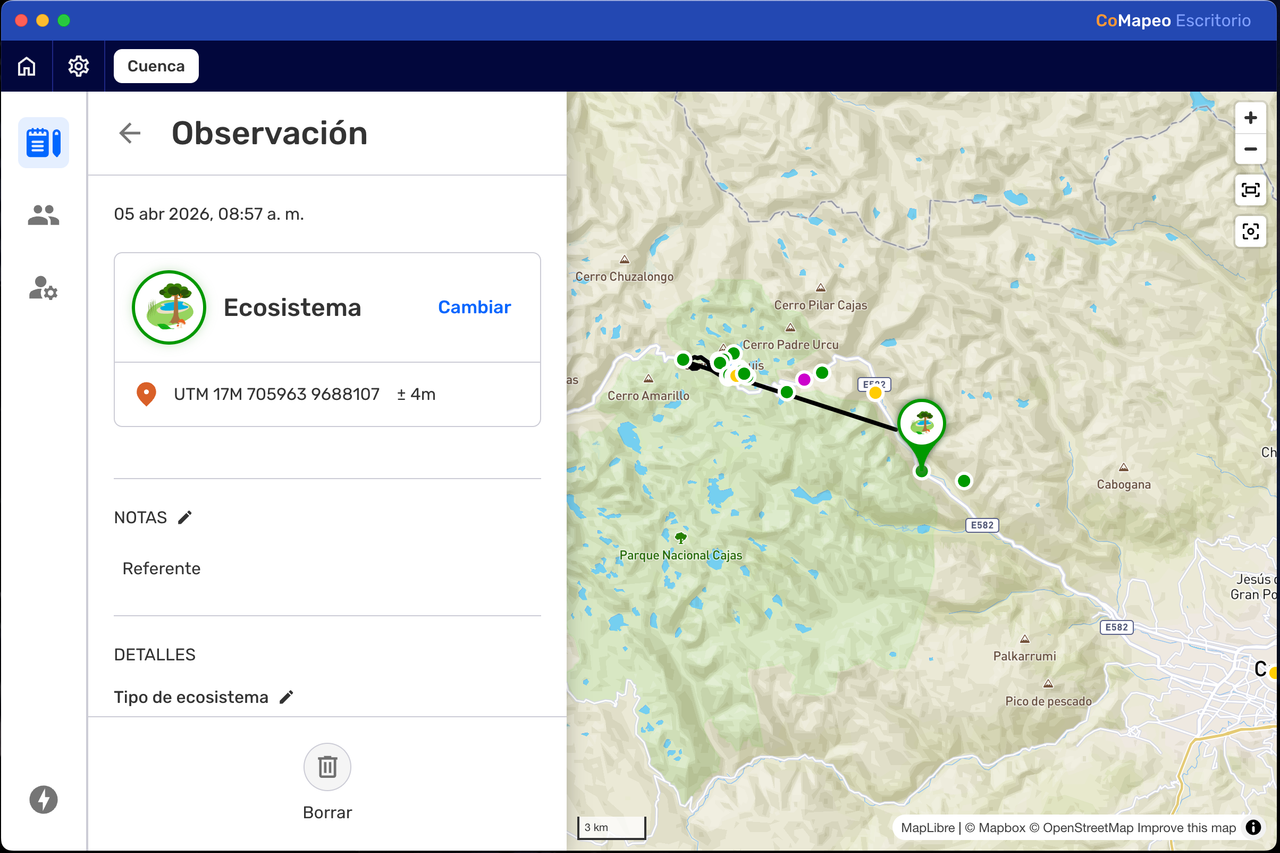
Task: Open the OpenStreetMap attribution link
Action: 1081,828
